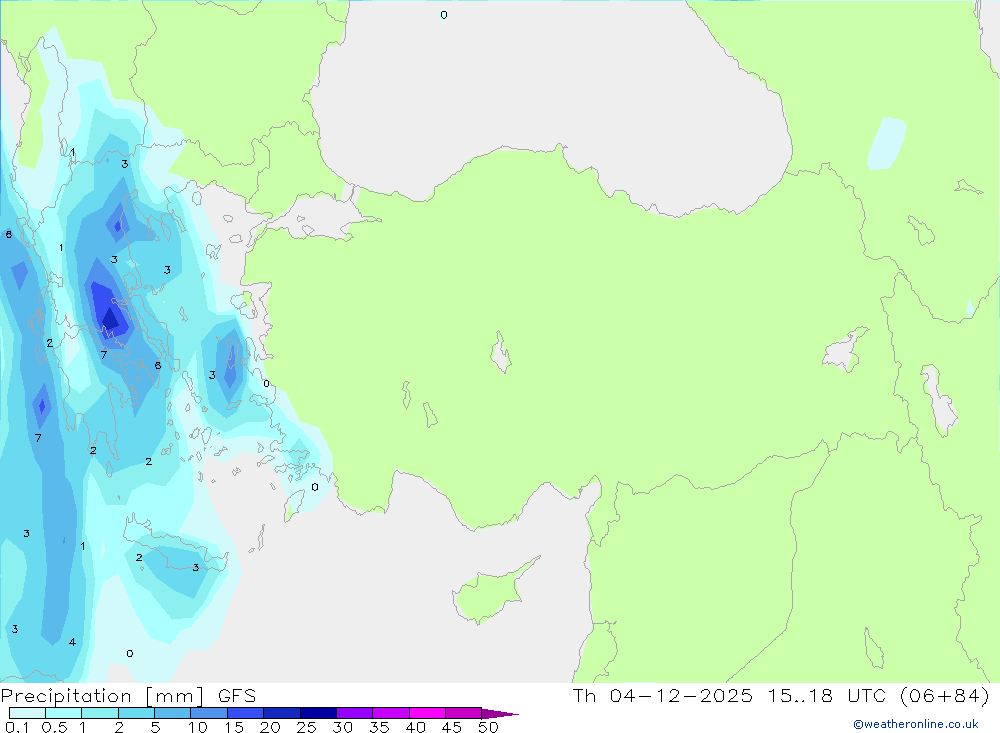Click the 0.1–0.5 mm legend color box

click(x=27, y=713)
